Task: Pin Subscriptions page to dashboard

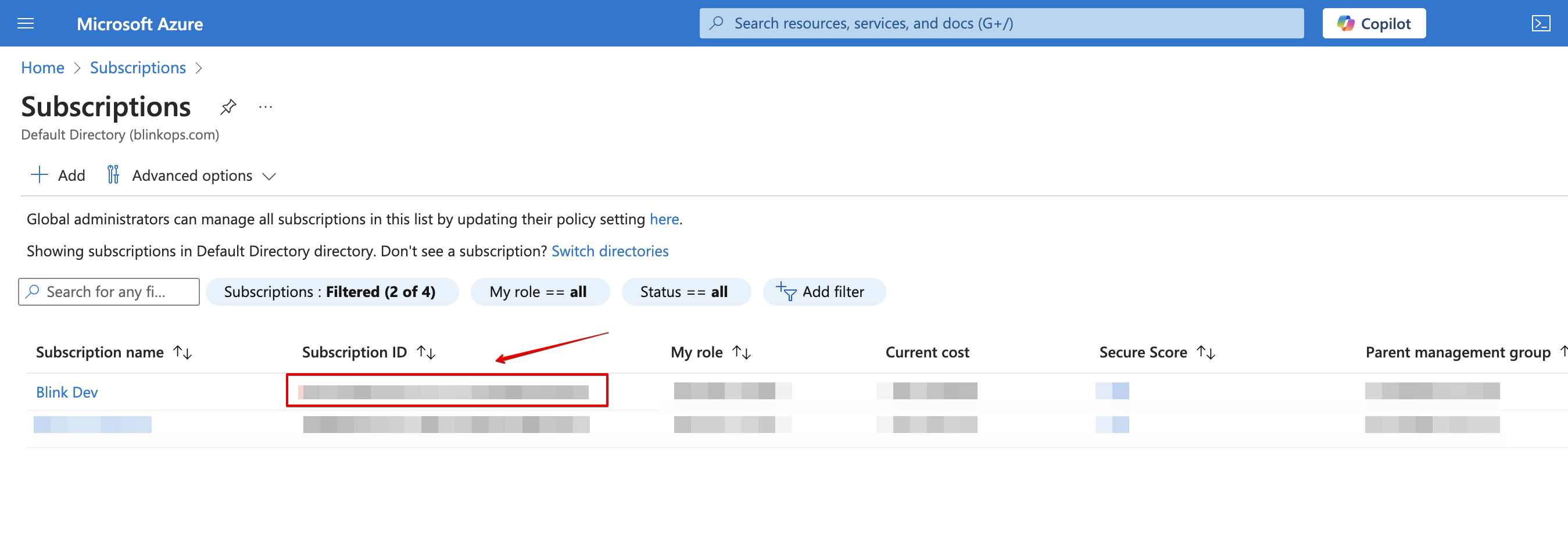Action: tap(228, 107)
